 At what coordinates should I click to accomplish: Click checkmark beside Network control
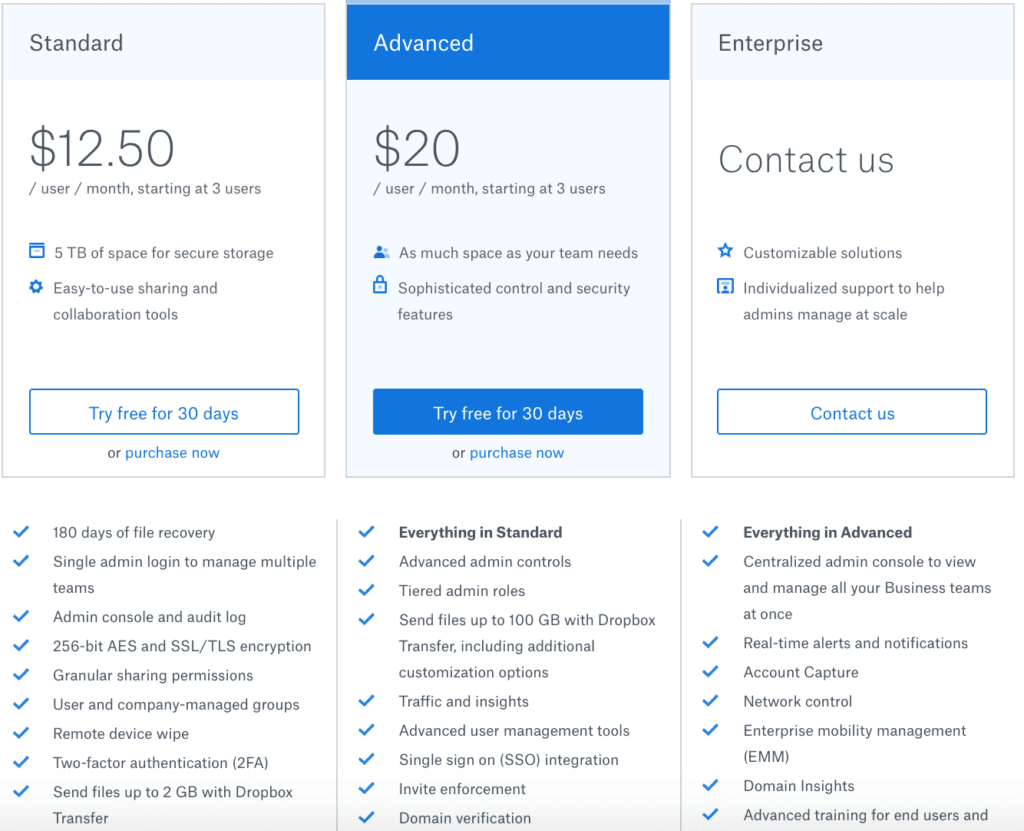711,700
